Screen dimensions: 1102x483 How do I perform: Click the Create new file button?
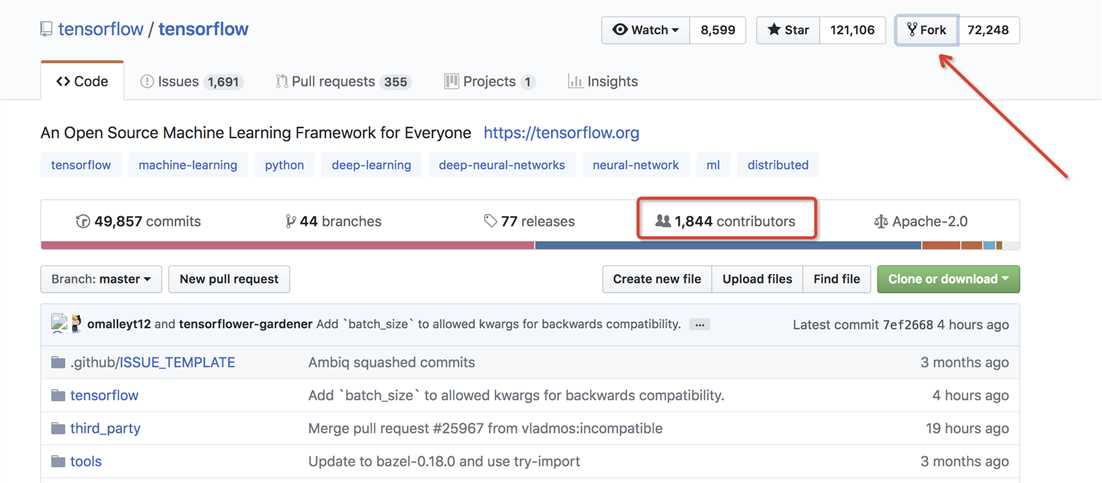click(x=657, y=279)
